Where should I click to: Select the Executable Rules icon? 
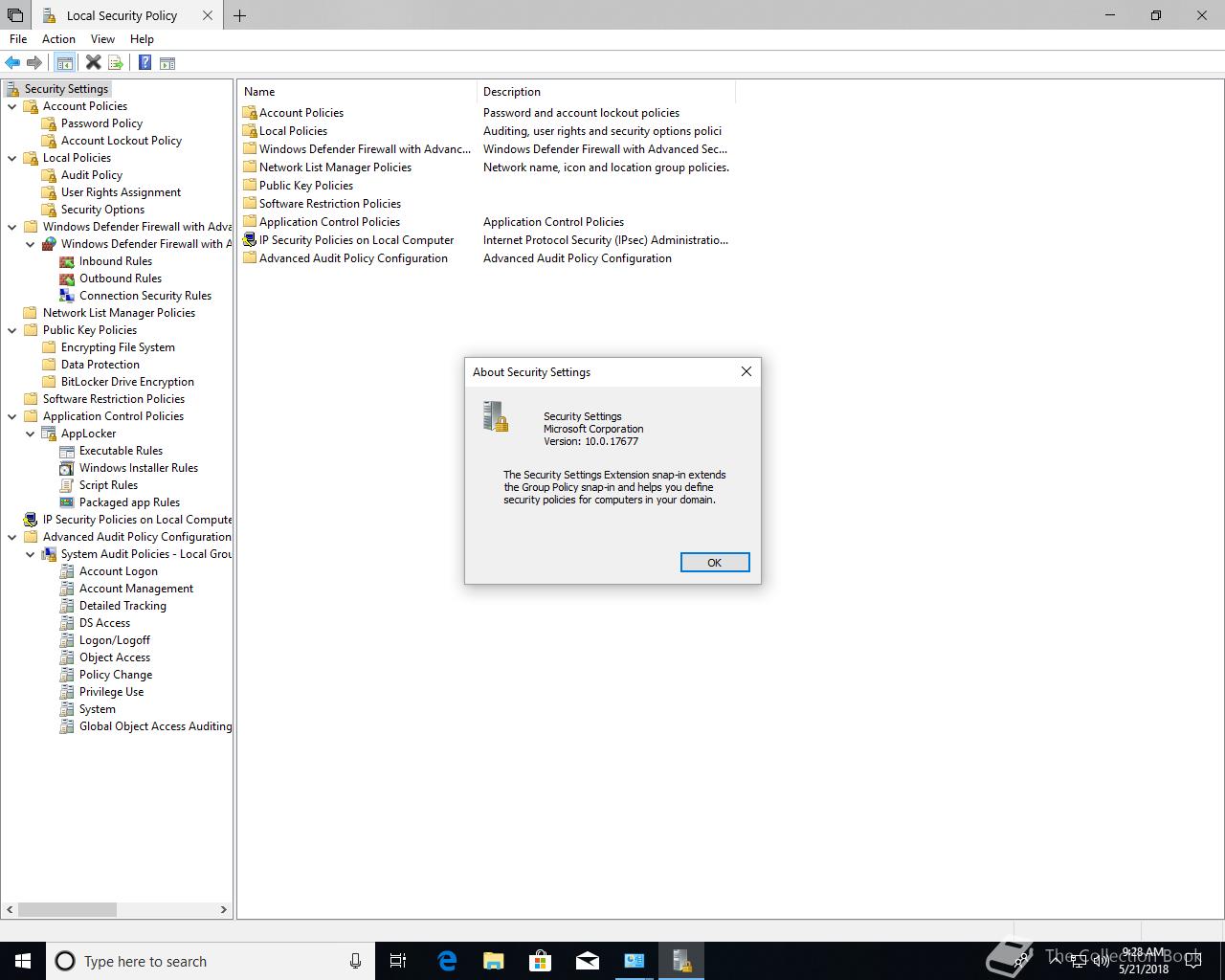67,451
